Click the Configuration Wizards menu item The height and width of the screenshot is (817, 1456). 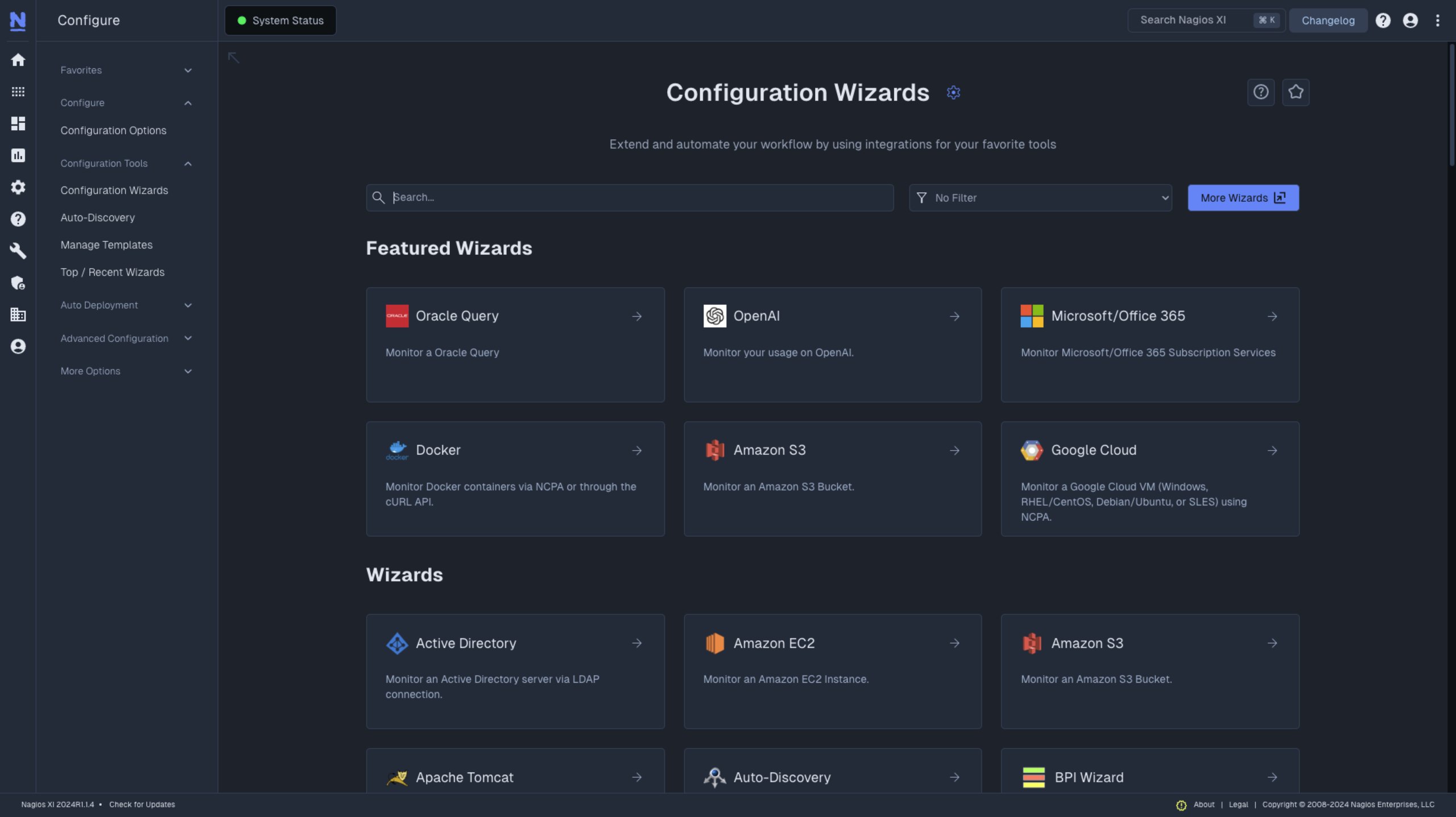(113, 190)
